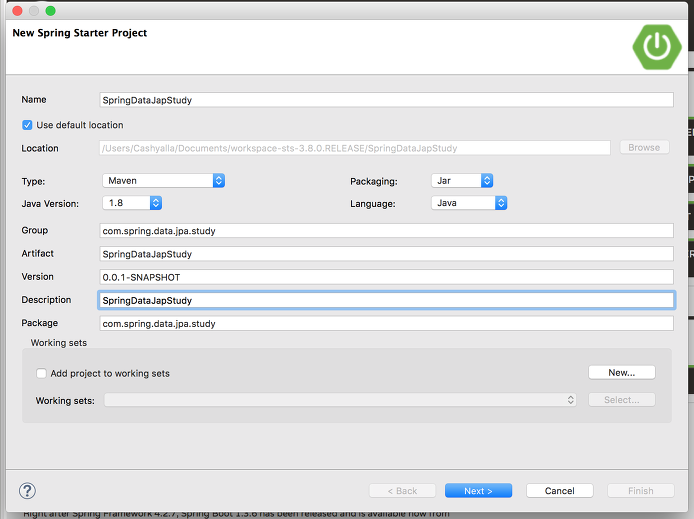
Task: Click the 'Packaging:' label
Action: pyautogui.click(x=374, y=181)
